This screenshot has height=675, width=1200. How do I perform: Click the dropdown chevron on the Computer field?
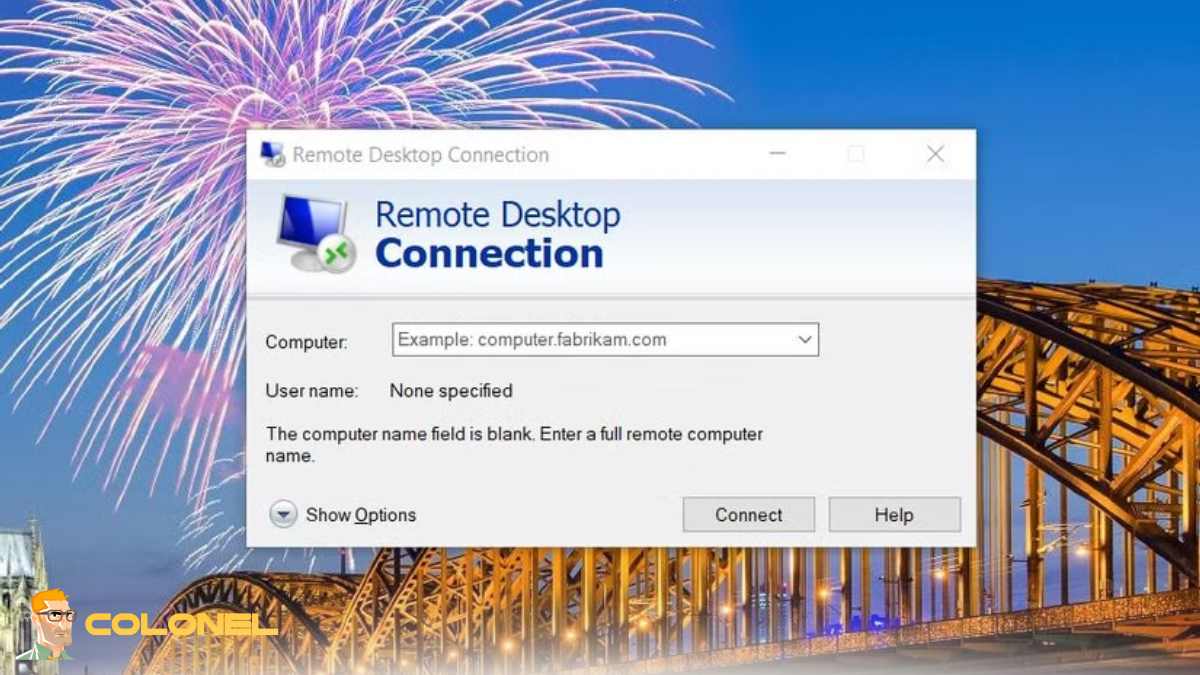coord(804,339)
